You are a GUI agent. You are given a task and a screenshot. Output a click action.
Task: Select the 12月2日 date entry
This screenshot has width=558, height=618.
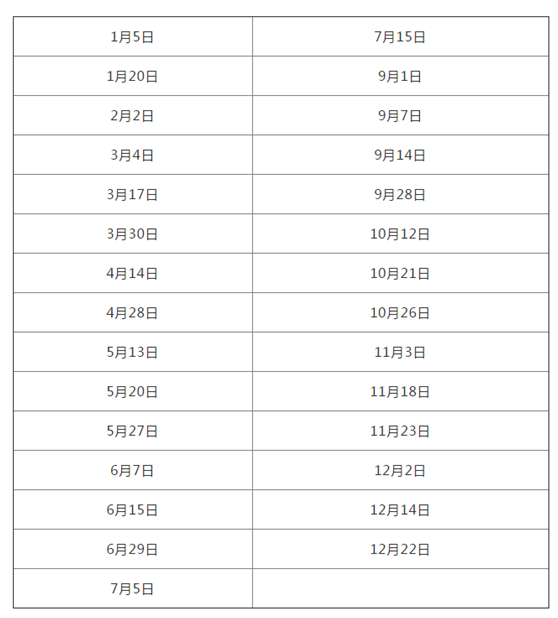tap(400, 470)
